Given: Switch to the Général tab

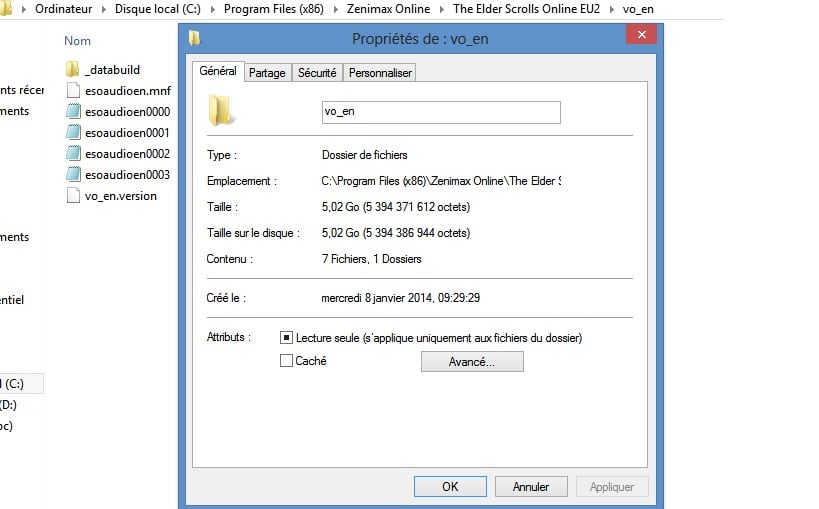Looking at the screenshot, I should tap(218, 71).
